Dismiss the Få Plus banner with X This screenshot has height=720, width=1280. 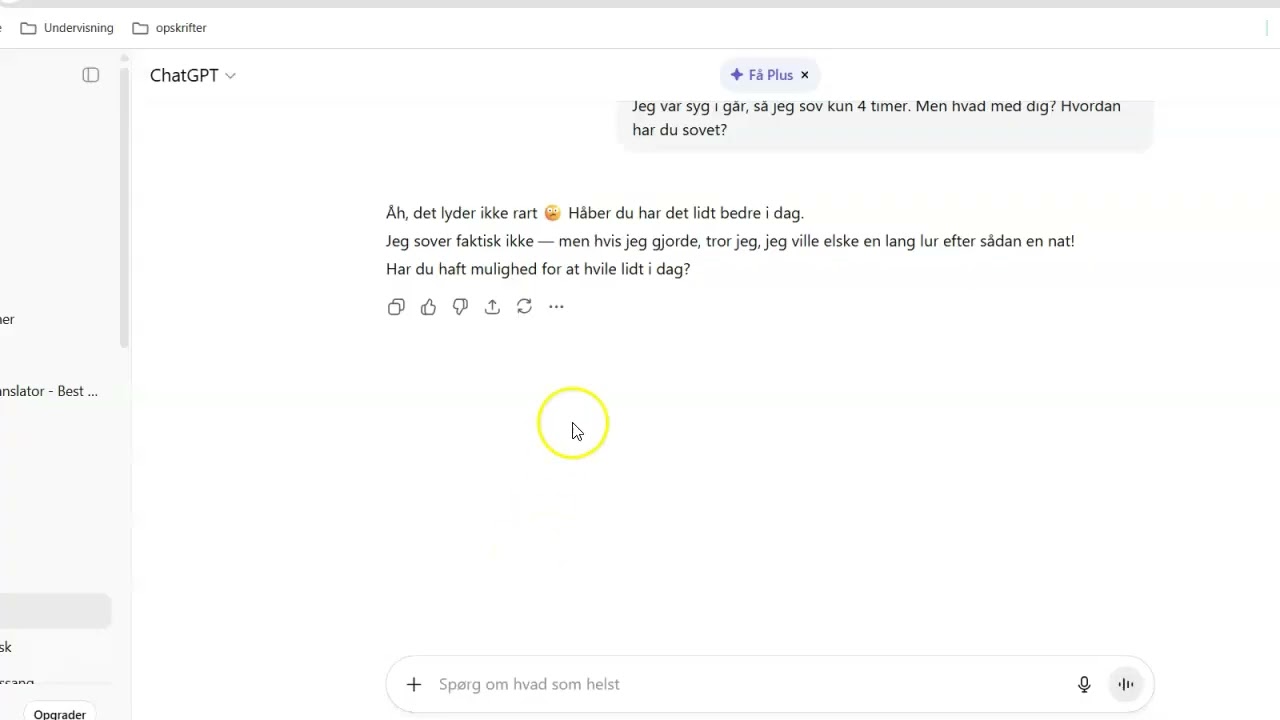[x=805, y=75]
